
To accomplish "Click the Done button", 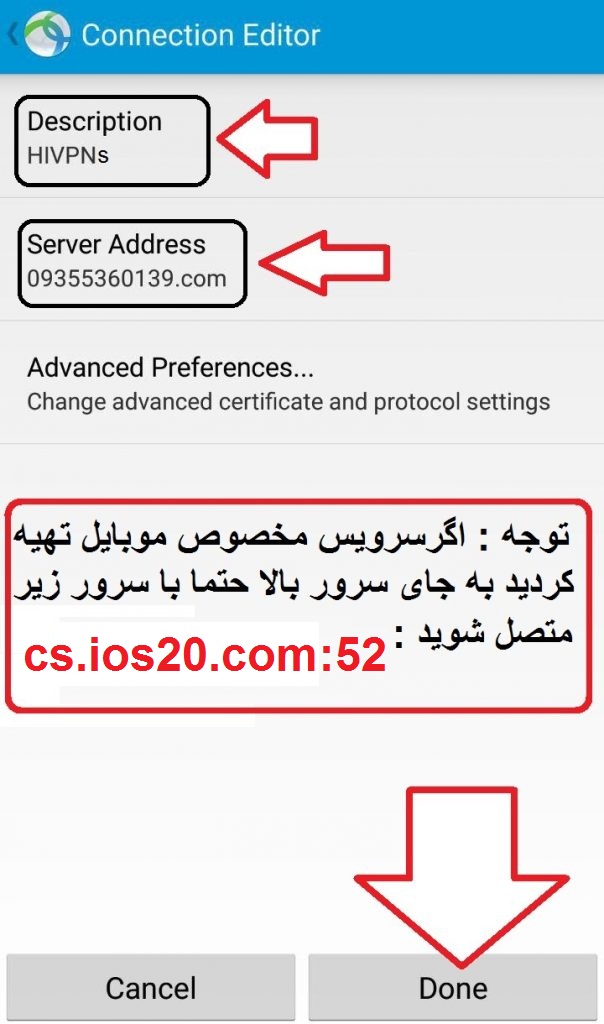I will tap(453, 987).
